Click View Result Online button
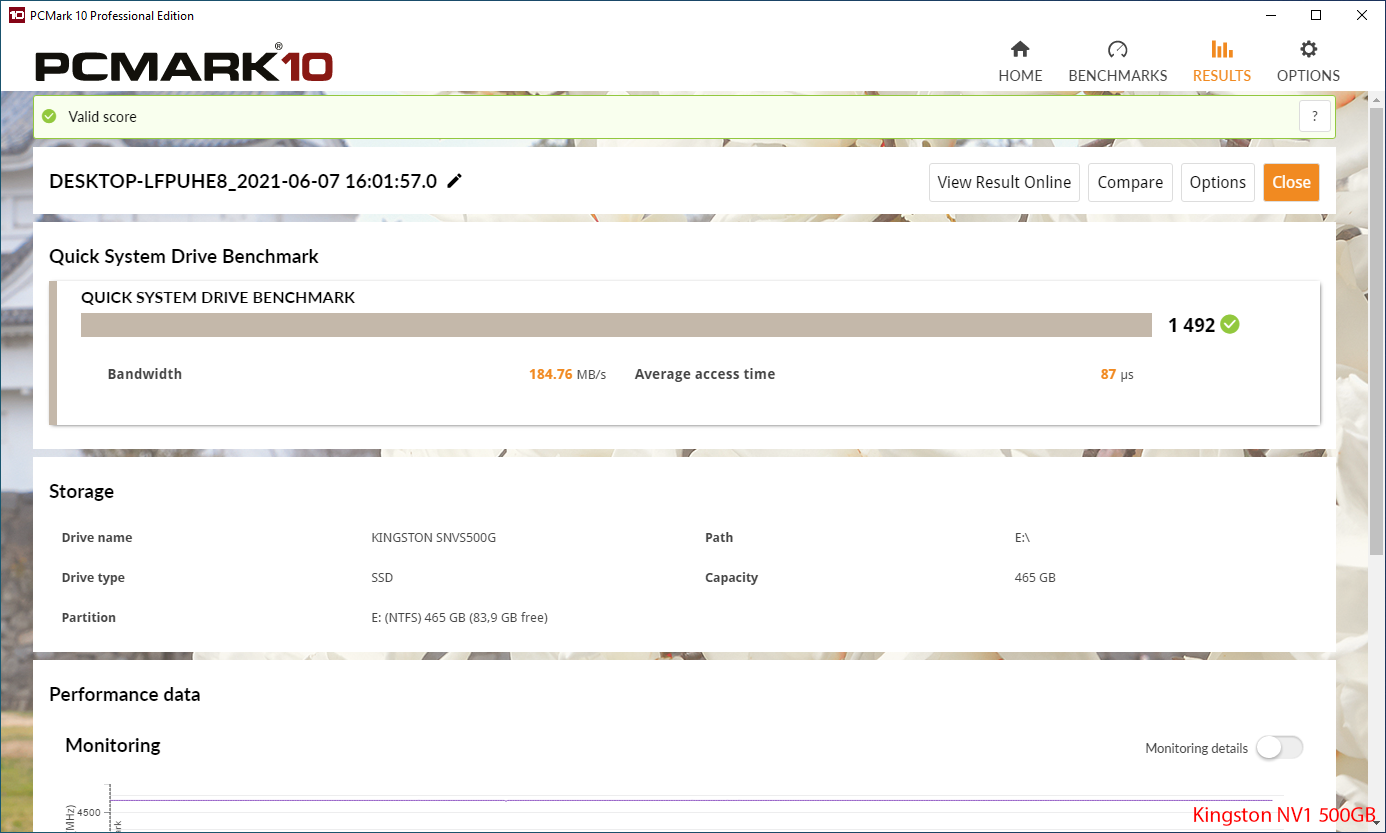1386x833 pixels. coord(1004,182)
